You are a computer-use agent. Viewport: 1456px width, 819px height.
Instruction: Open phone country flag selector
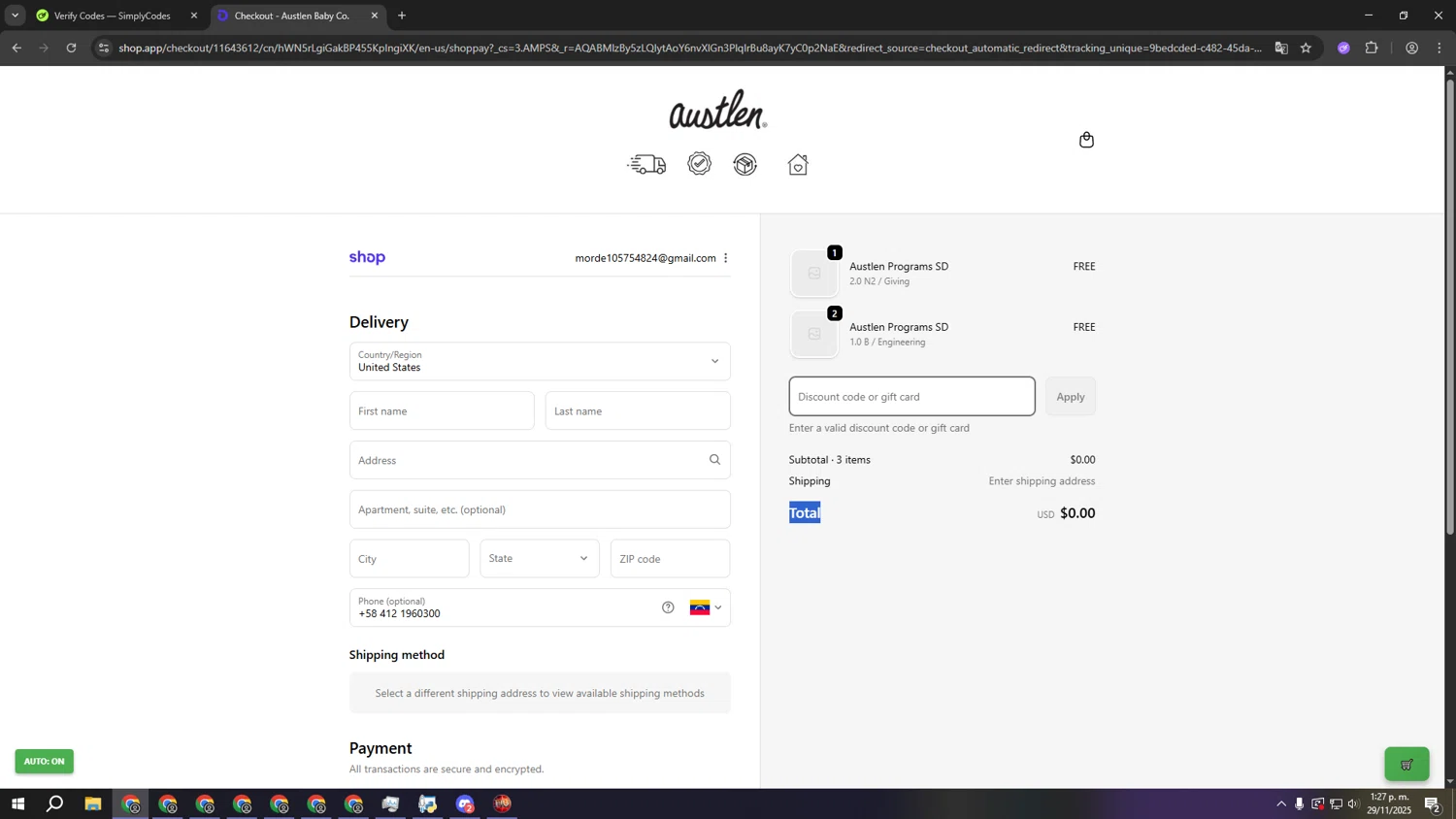(x=706, y=607)
